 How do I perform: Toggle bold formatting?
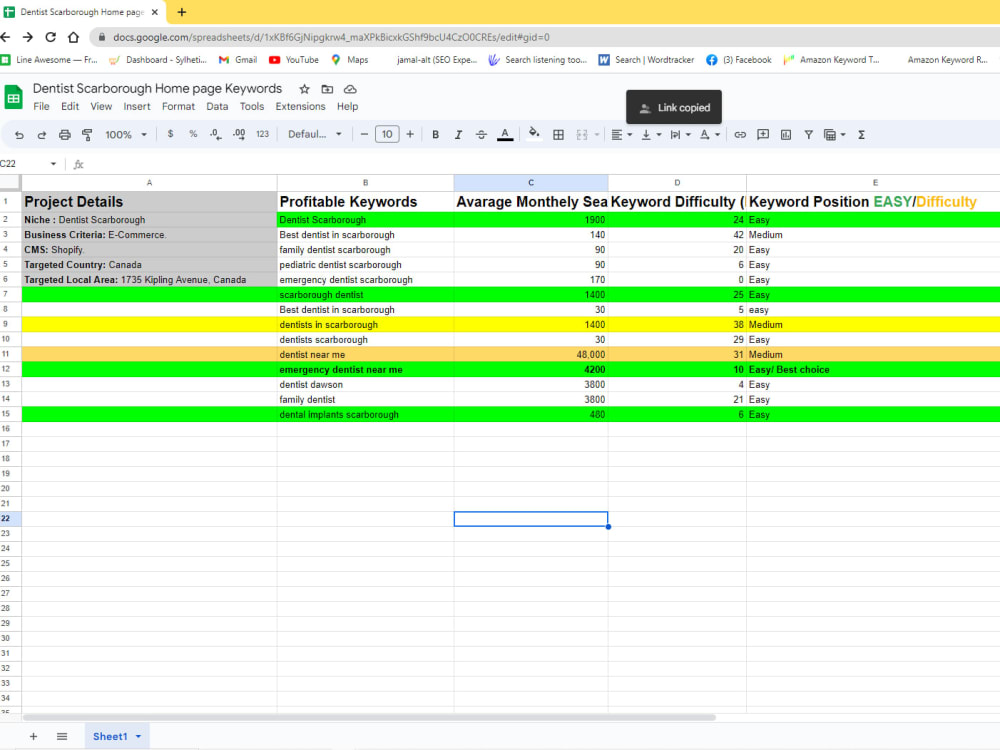coord(436,135)
